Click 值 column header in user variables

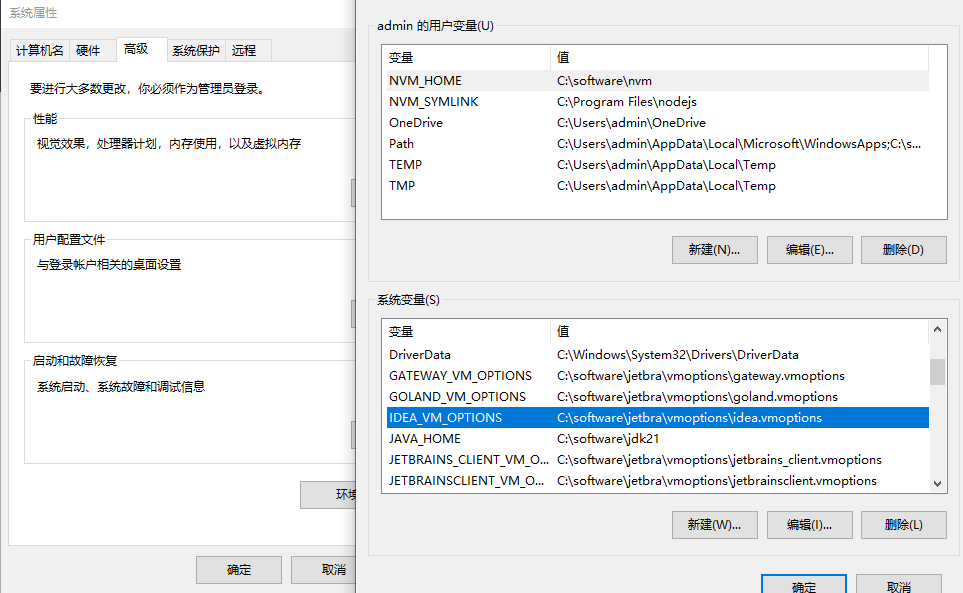tap(563, 58)
